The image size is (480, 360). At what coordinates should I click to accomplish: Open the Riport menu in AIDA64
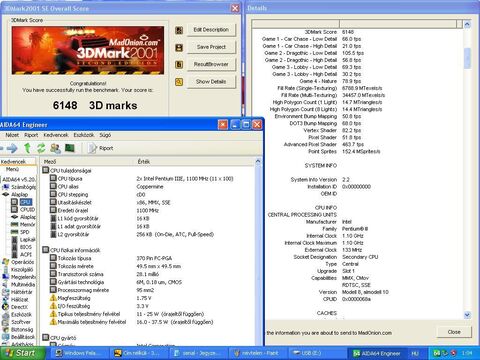[31, 135]
